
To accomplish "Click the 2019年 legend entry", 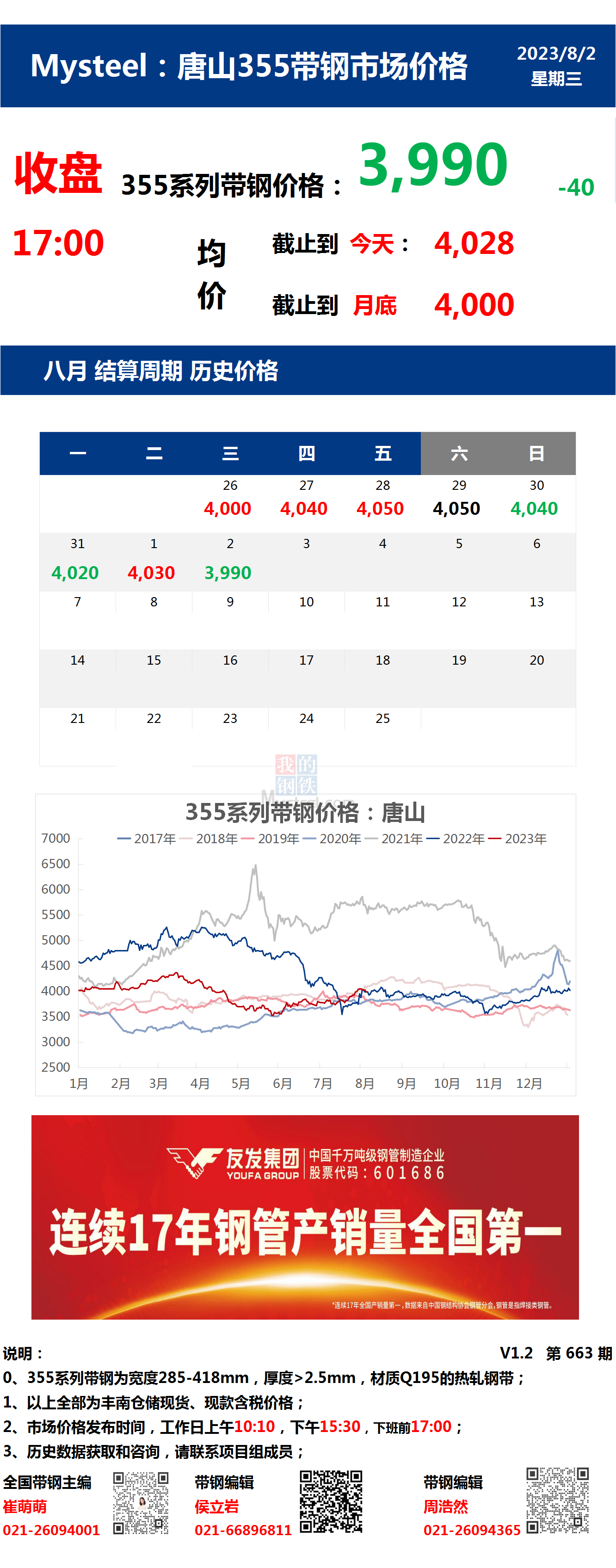I will point(270,839).
